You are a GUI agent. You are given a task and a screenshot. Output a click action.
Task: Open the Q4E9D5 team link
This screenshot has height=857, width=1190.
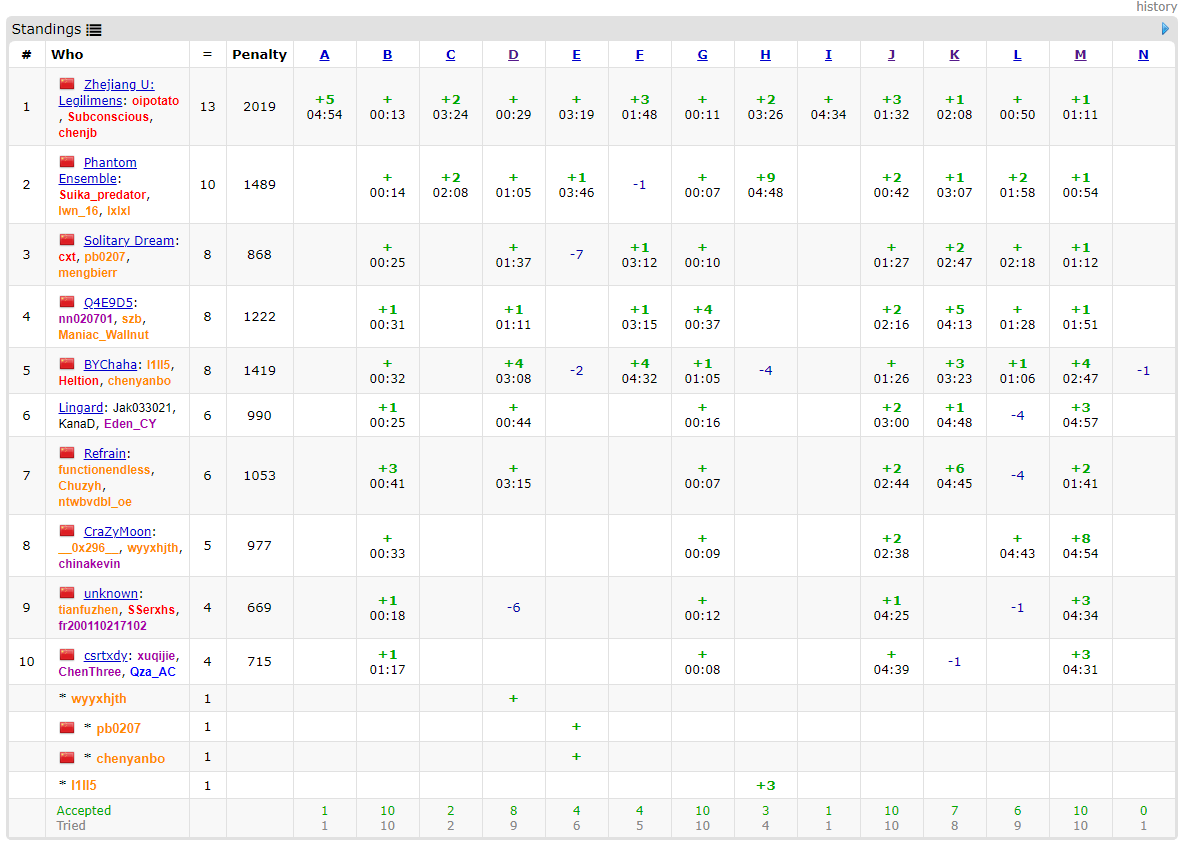[x=108, y=302]
